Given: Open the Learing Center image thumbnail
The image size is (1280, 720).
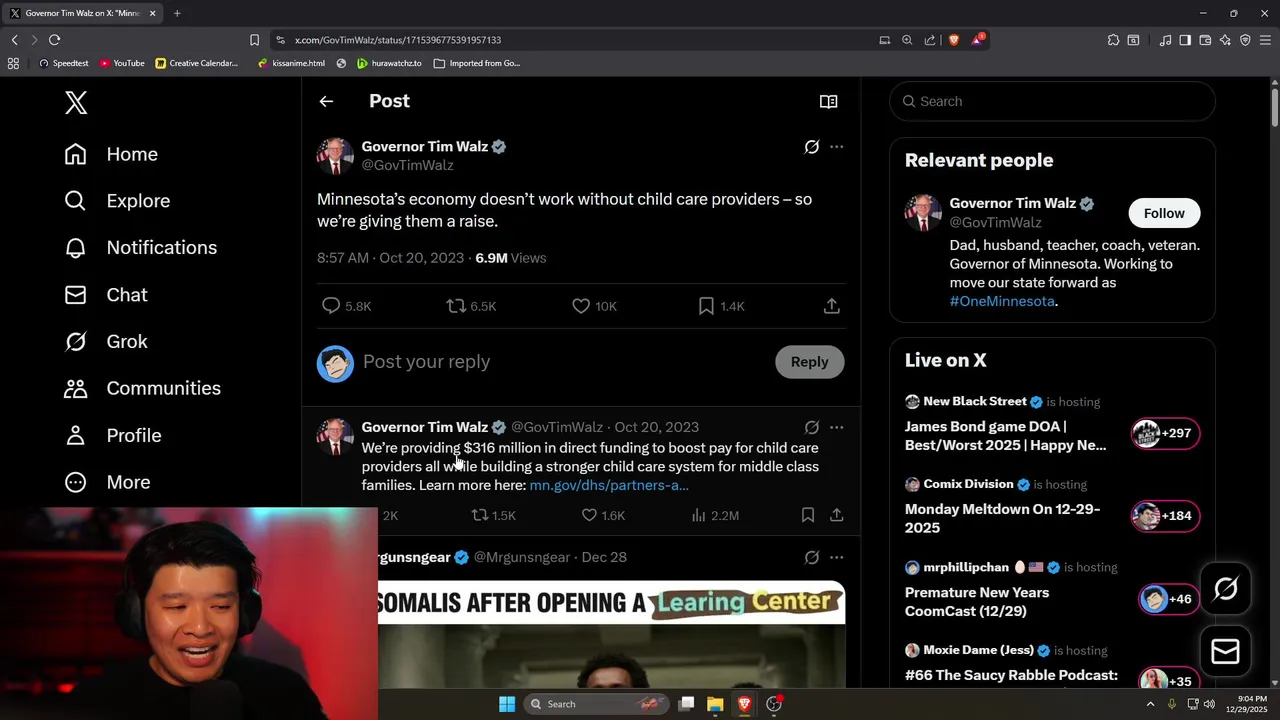Looking at the screenshot, I should click(x=611, y=634).
